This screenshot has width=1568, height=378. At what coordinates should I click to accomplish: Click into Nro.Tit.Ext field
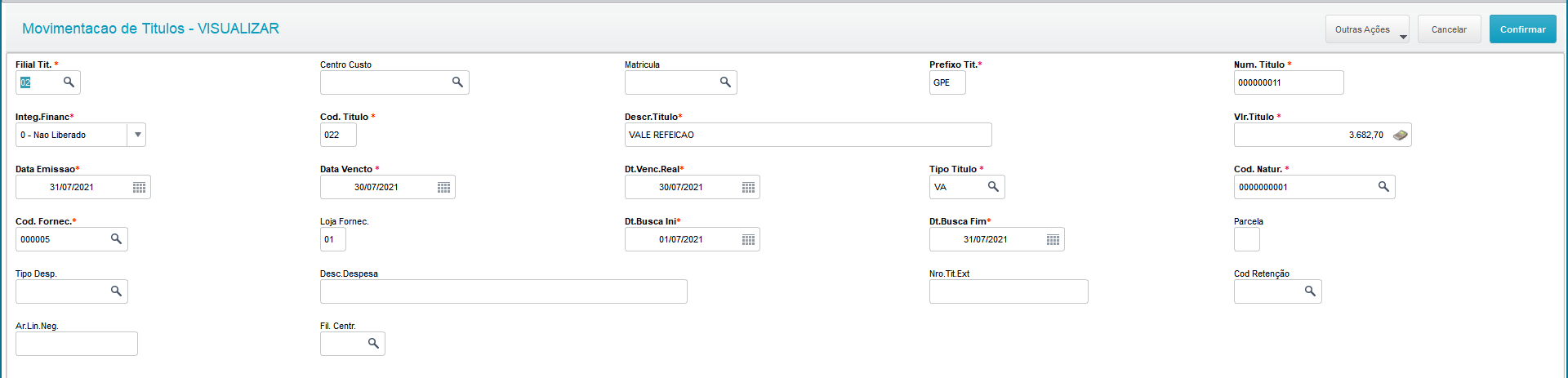click(x=1009, y=291)
